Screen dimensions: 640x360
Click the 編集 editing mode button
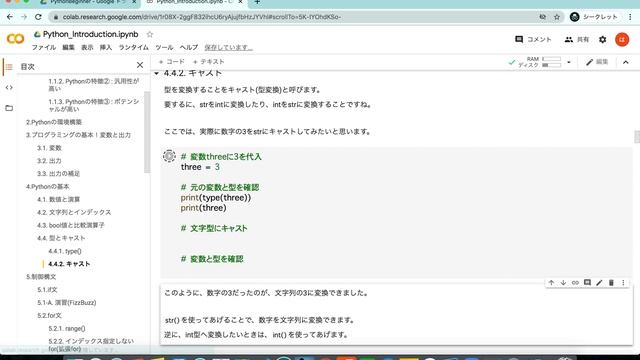pyautogui.click(x=597, y=62)
